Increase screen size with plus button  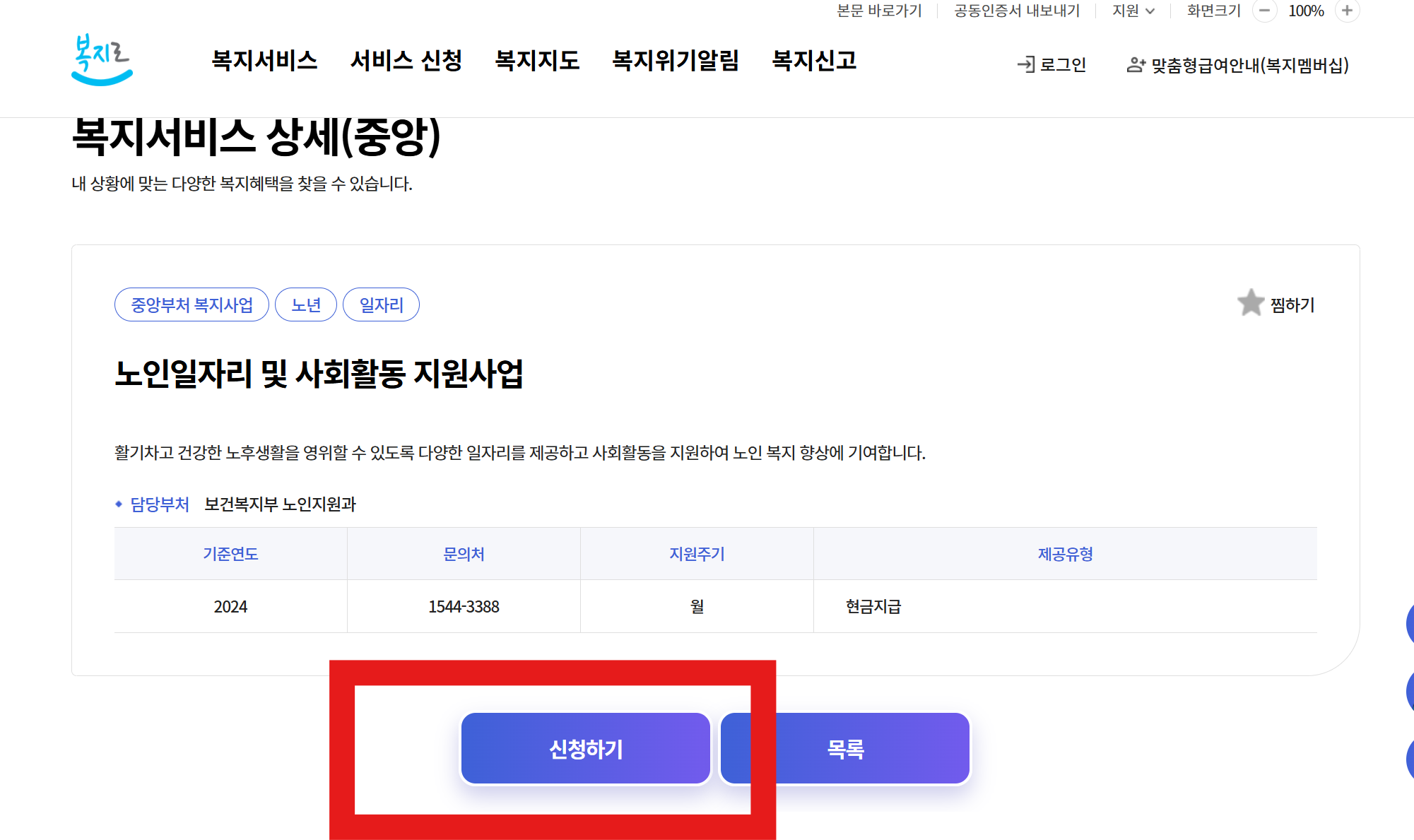pos(1347,11)
